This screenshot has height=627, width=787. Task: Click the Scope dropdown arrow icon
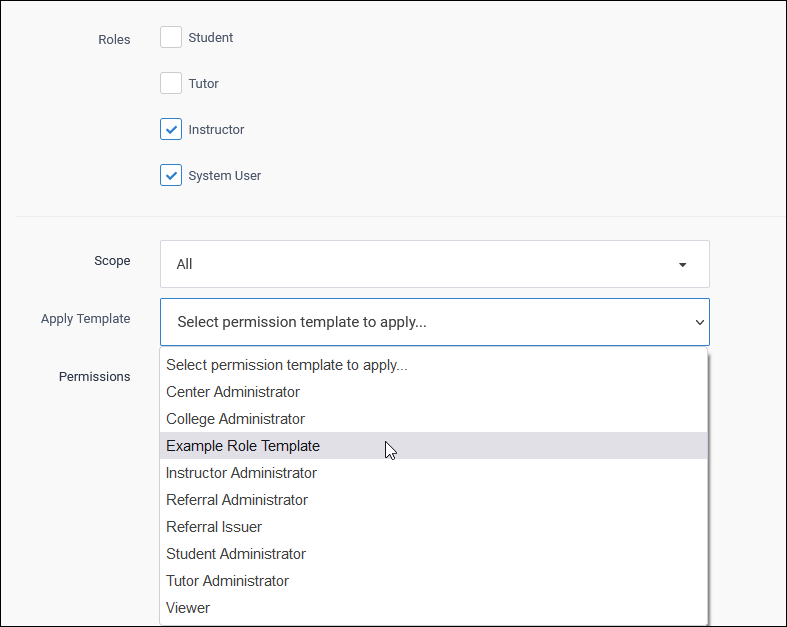click(682, 265)
